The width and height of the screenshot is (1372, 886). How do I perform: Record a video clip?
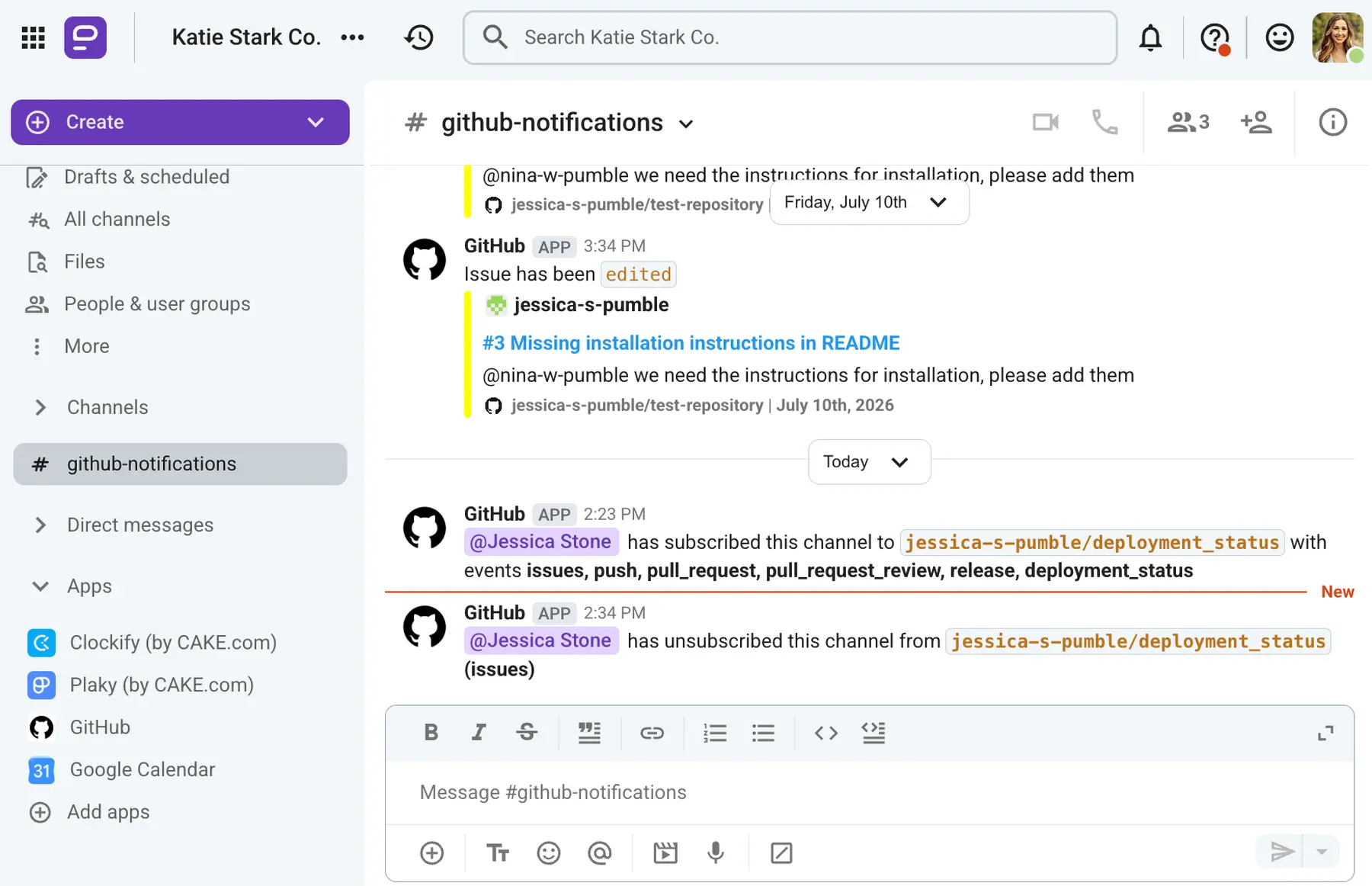665,852
